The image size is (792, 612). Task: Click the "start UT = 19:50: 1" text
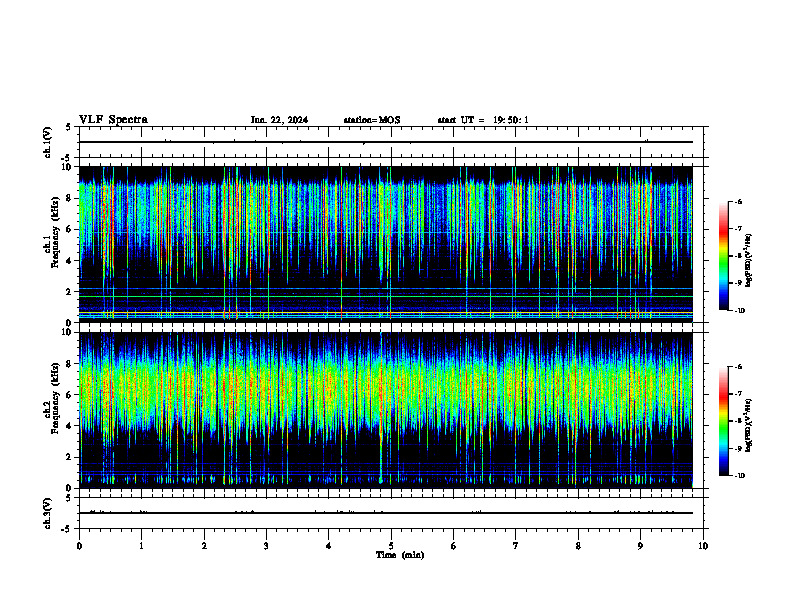click(x=483, y=120)
